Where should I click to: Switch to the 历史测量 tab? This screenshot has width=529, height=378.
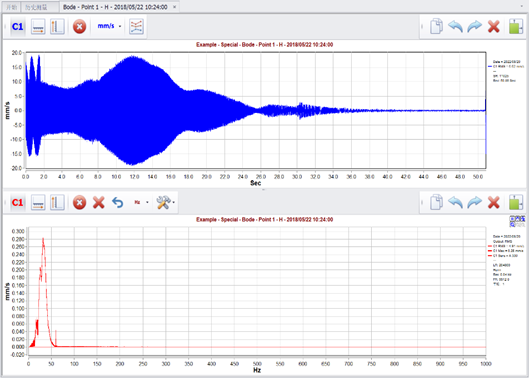click(40, 7)
